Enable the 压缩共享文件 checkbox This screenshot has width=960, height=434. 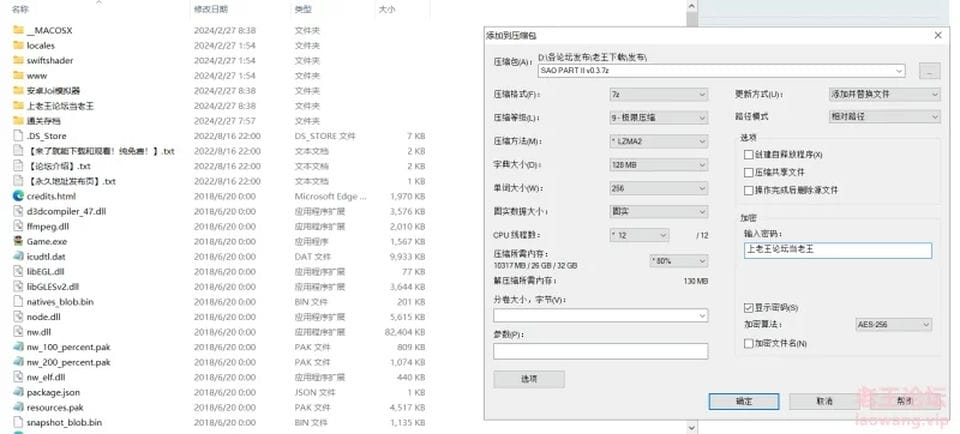(x=748, y=173)
